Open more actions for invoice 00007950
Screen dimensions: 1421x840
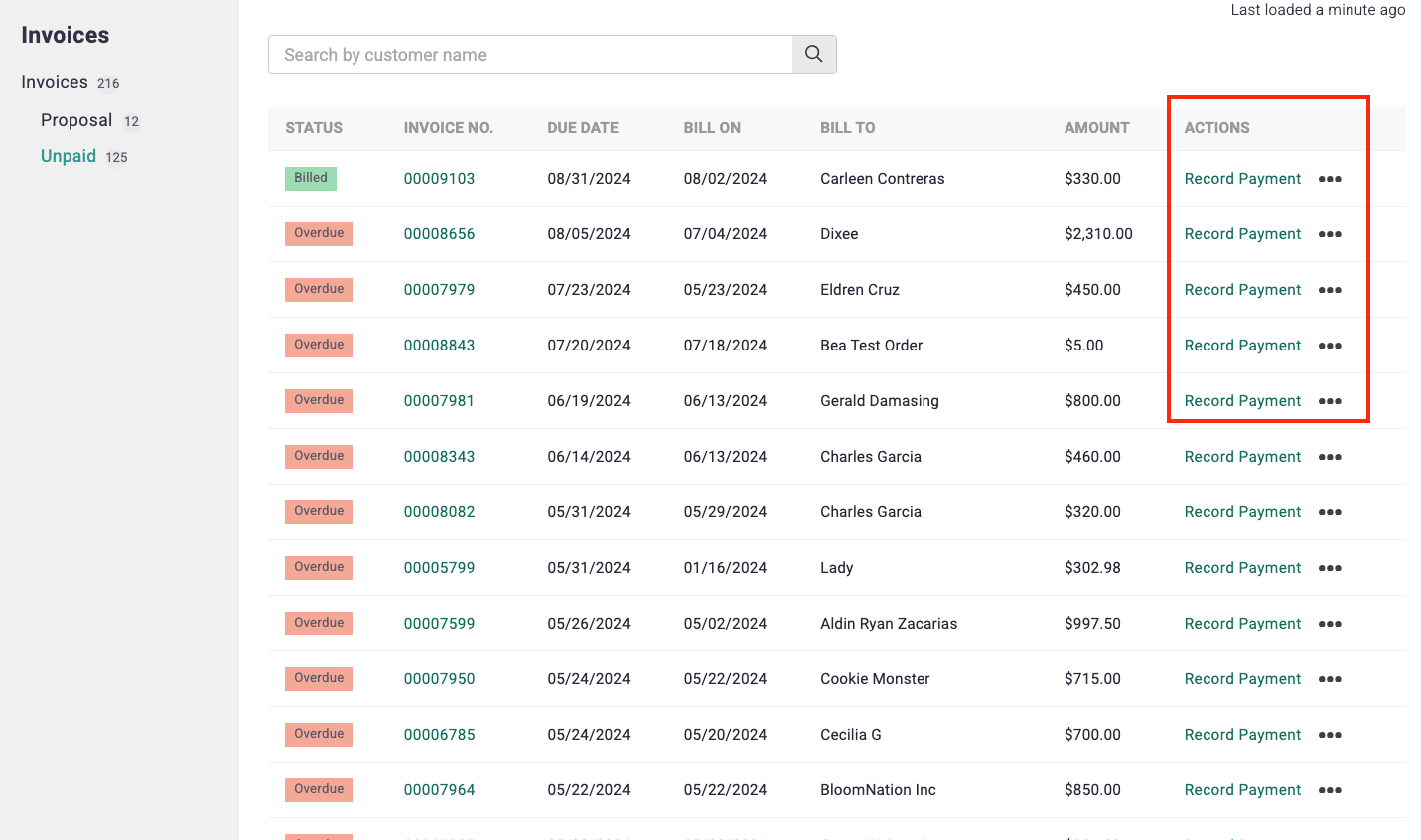(1330, 679)
